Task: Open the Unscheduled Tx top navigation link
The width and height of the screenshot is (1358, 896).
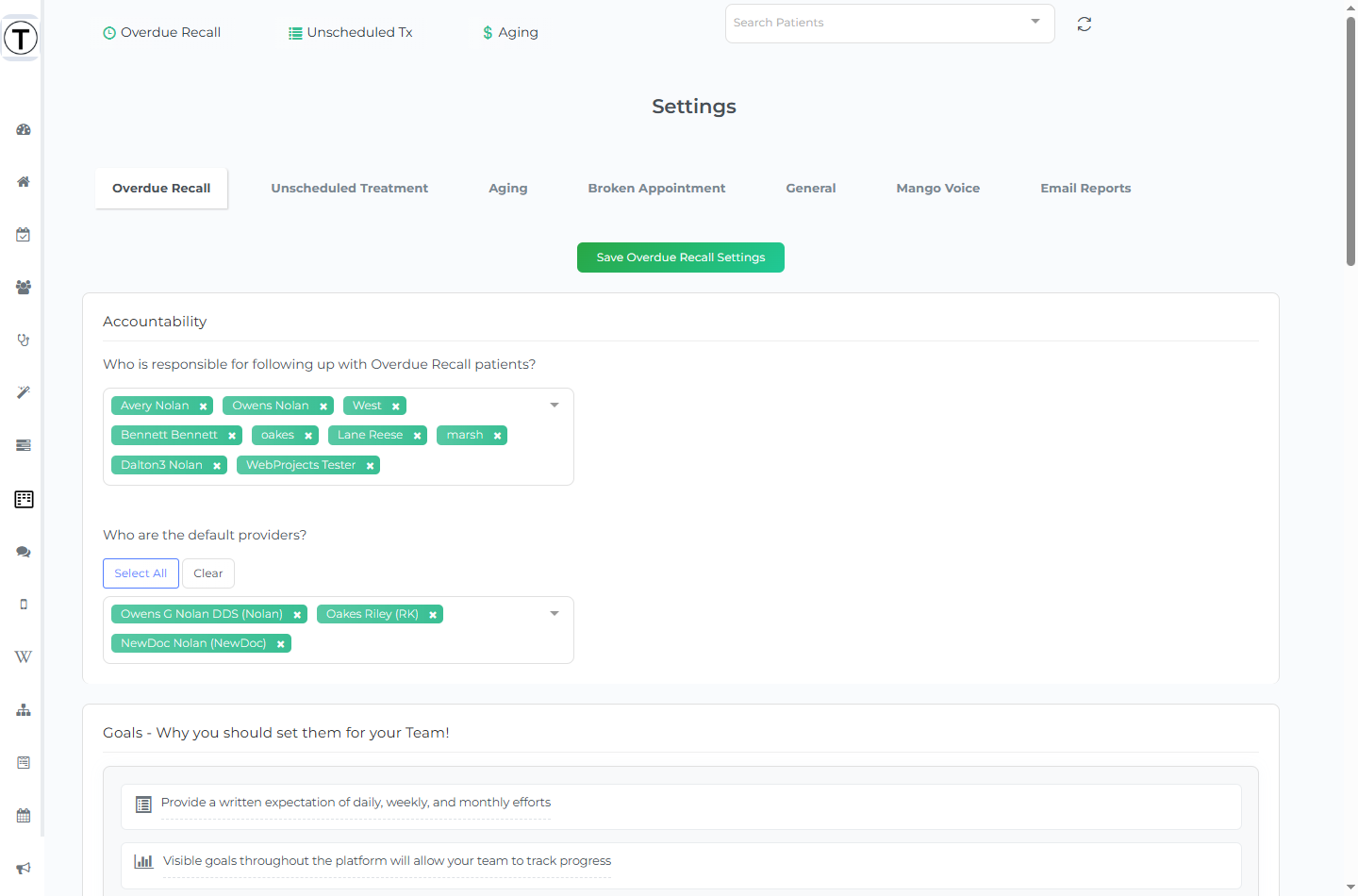Action: click(351, 32)
